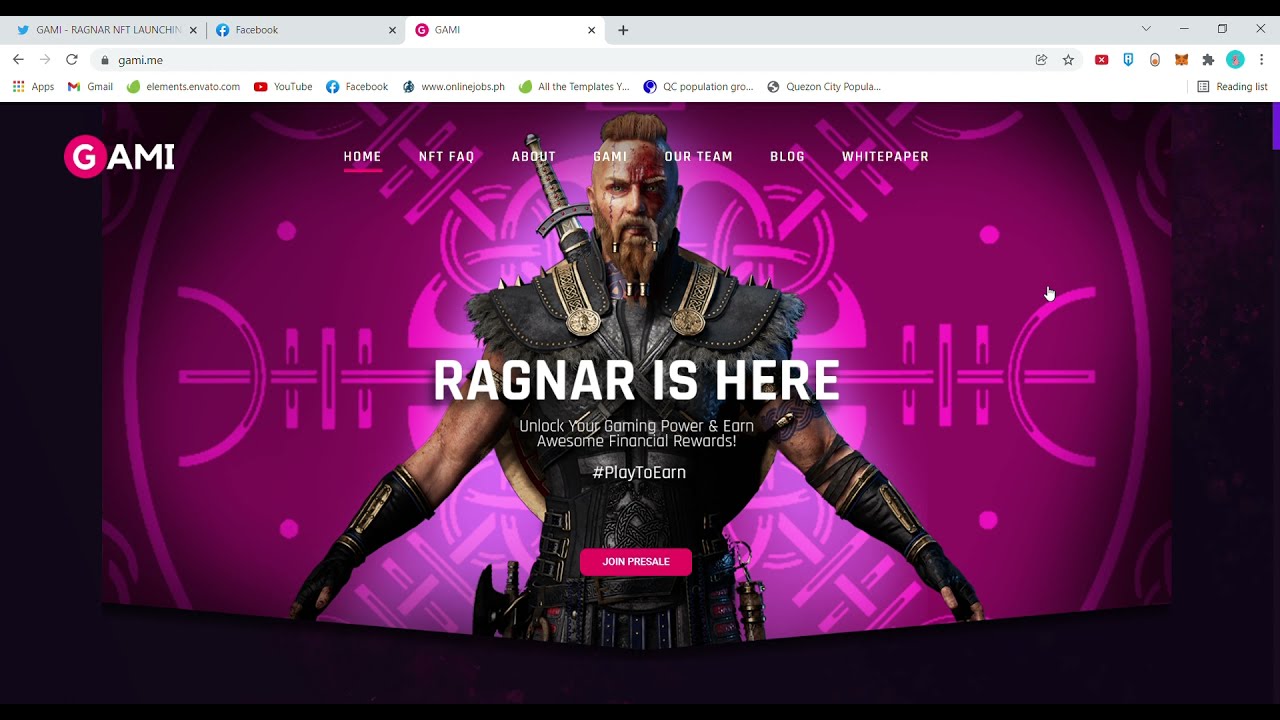Image resolution: width=1280 pixels, height=720 pixels.
Task: Click the #PlayToEarn hashtag text
Action: (639, 472)
